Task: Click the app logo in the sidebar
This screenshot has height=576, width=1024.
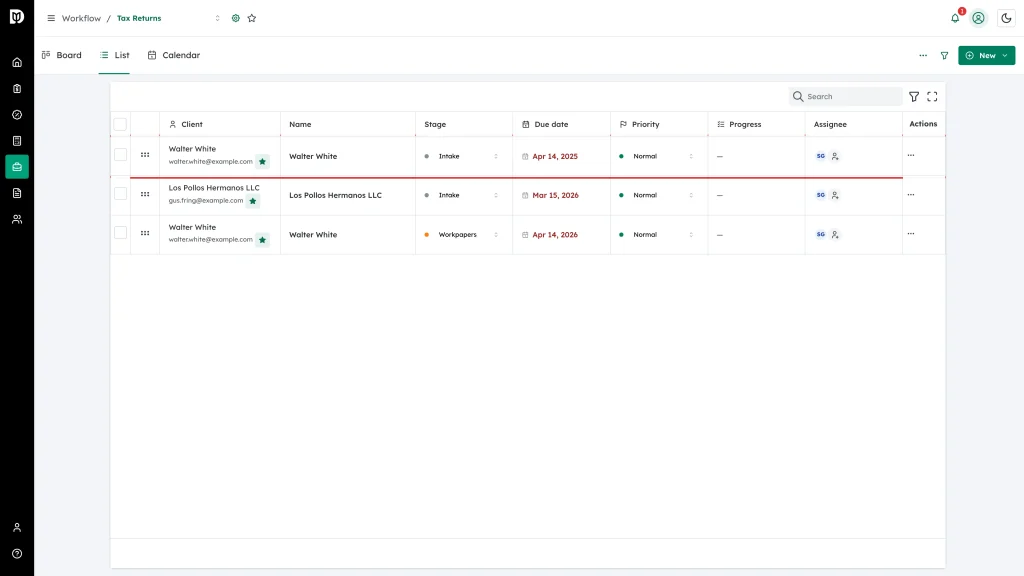Action: coord(17,16)
